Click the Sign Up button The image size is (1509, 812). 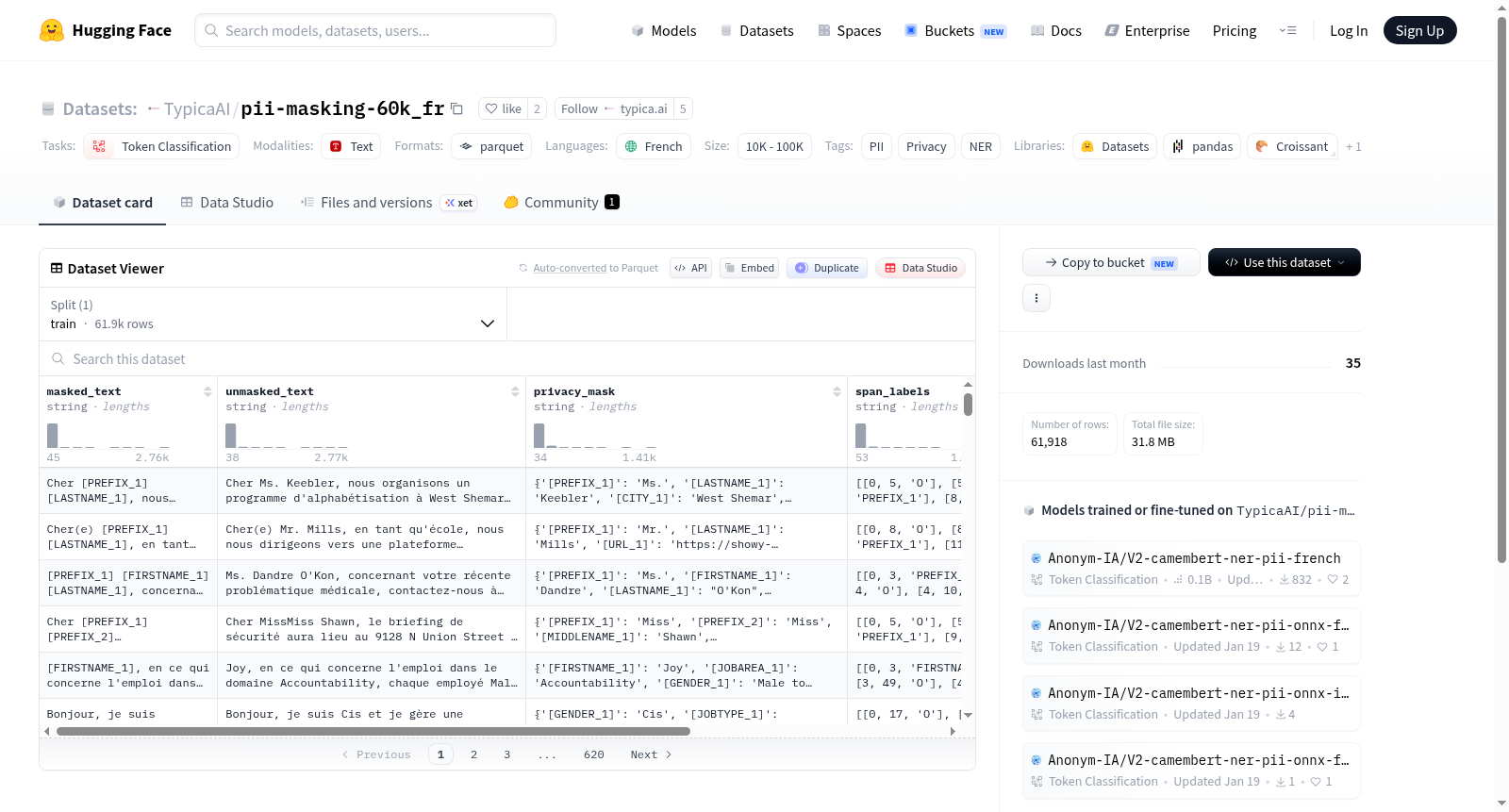[1419, 30]
